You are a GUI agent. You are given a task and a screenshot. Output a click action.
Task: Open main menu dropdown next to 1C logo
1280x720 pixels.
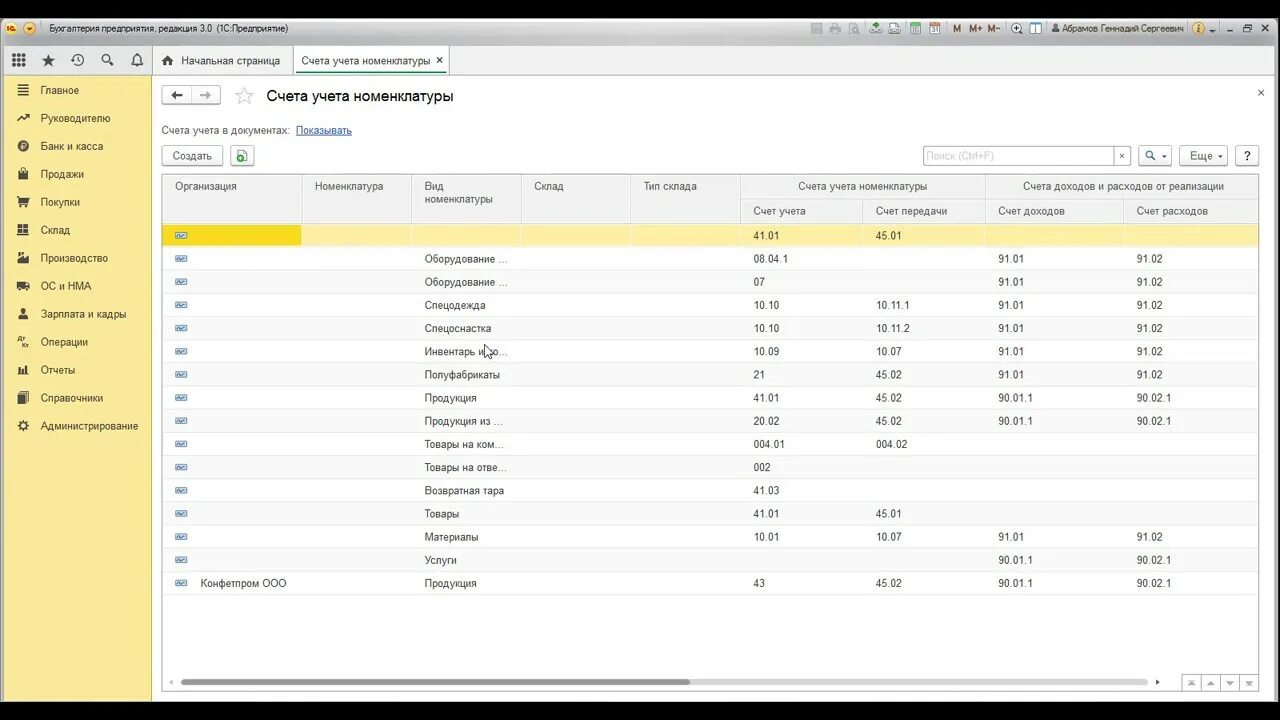(x=29, y=29)
